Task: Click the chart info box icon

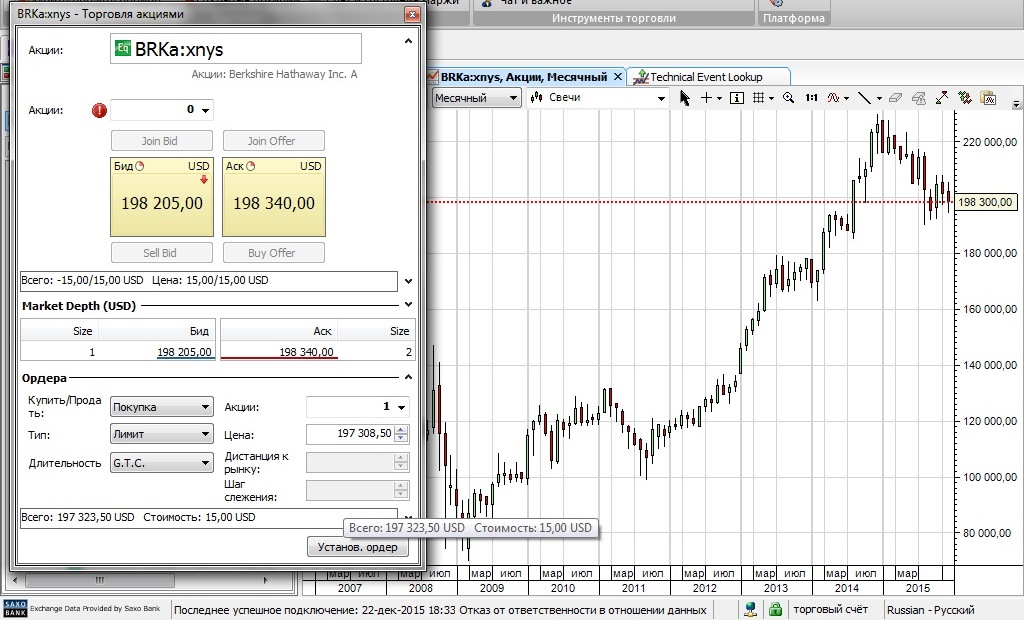Action: (x=737, y=98)
